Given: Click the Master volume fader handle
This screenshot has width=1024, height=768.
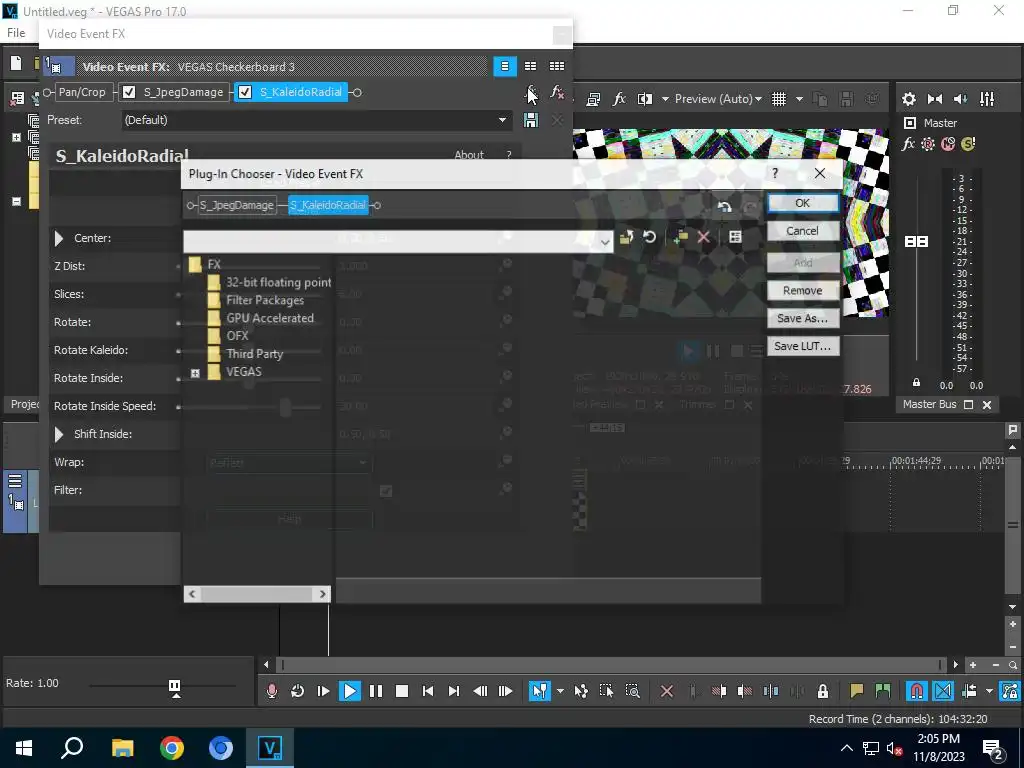Looking at the screenshot, I should (x=916, y=242).
